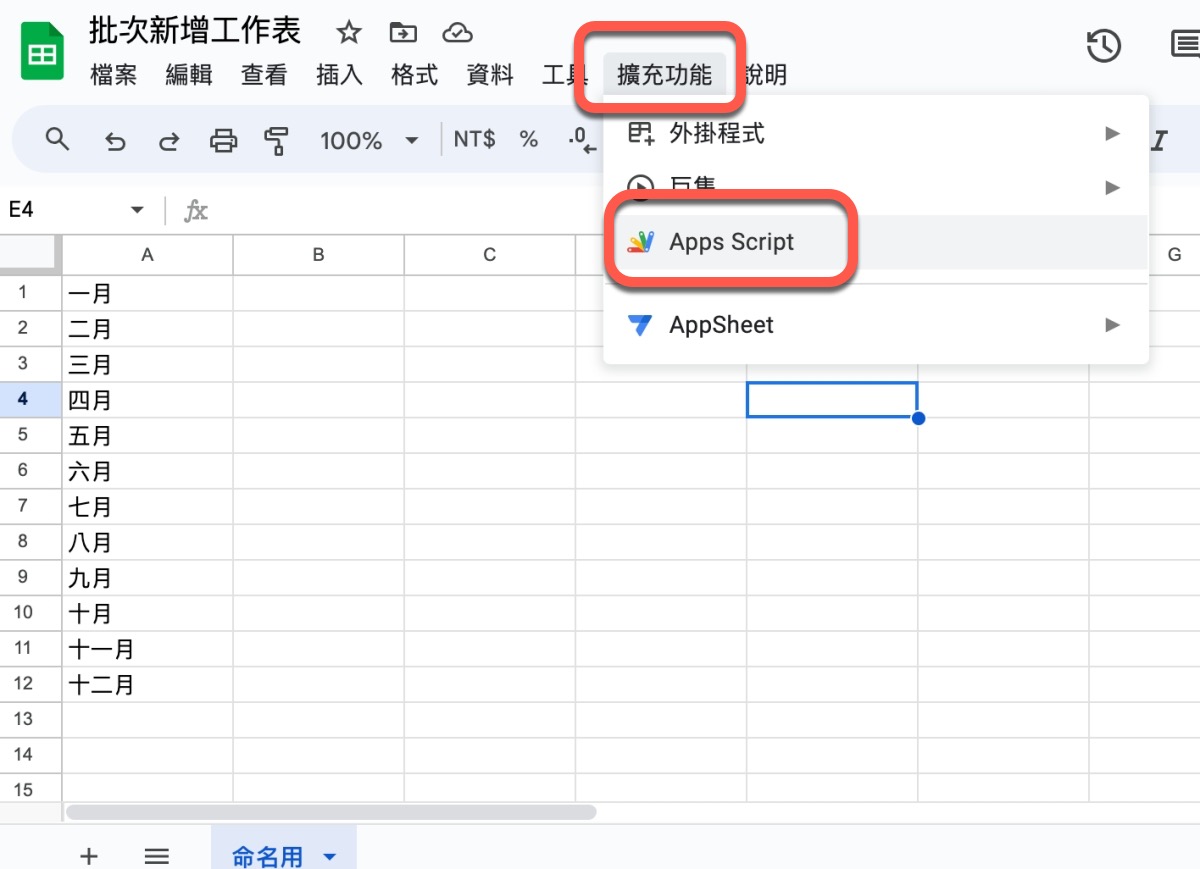Screen dimensions: 1200x869
Task: Star the document with the star icon
Action: tap(348, 33)
